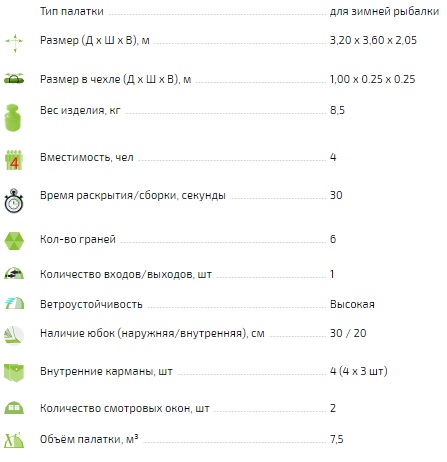Viewport: 447px width, 462px height.
Task: Click the wind resistance icon
Action: point(14,303)
